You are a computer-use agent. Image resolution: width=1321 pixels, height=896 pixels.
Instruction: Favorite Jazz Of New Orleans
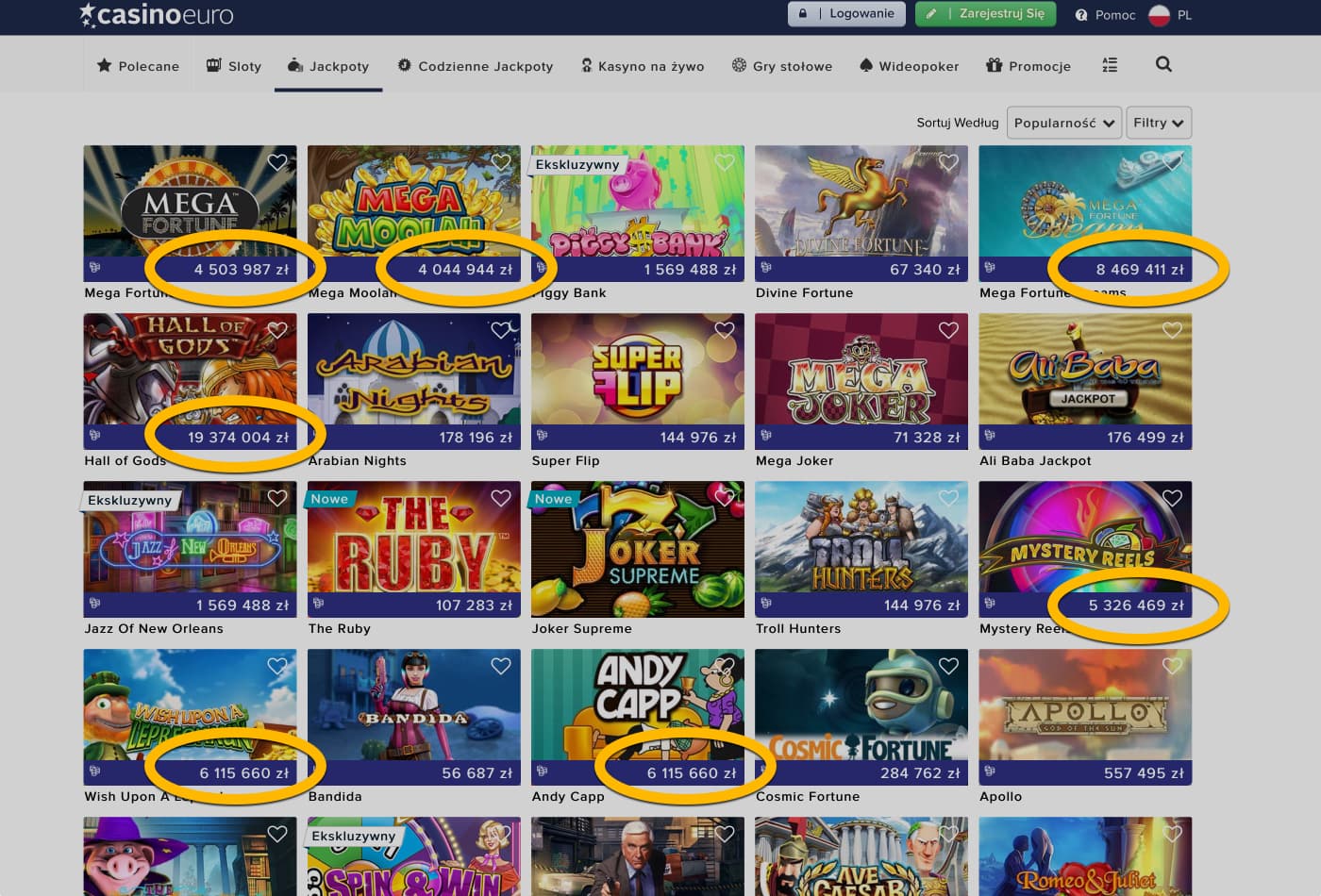click(277, 498)
